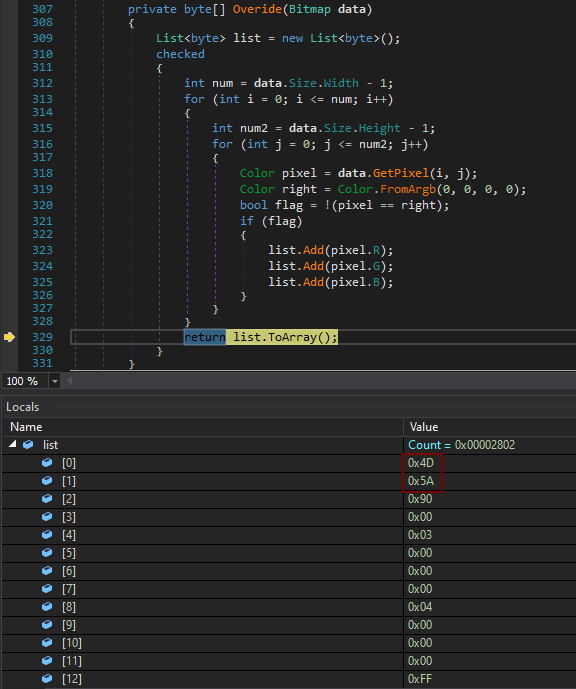Open the 100 % zoom dropdown

point(55,381)
